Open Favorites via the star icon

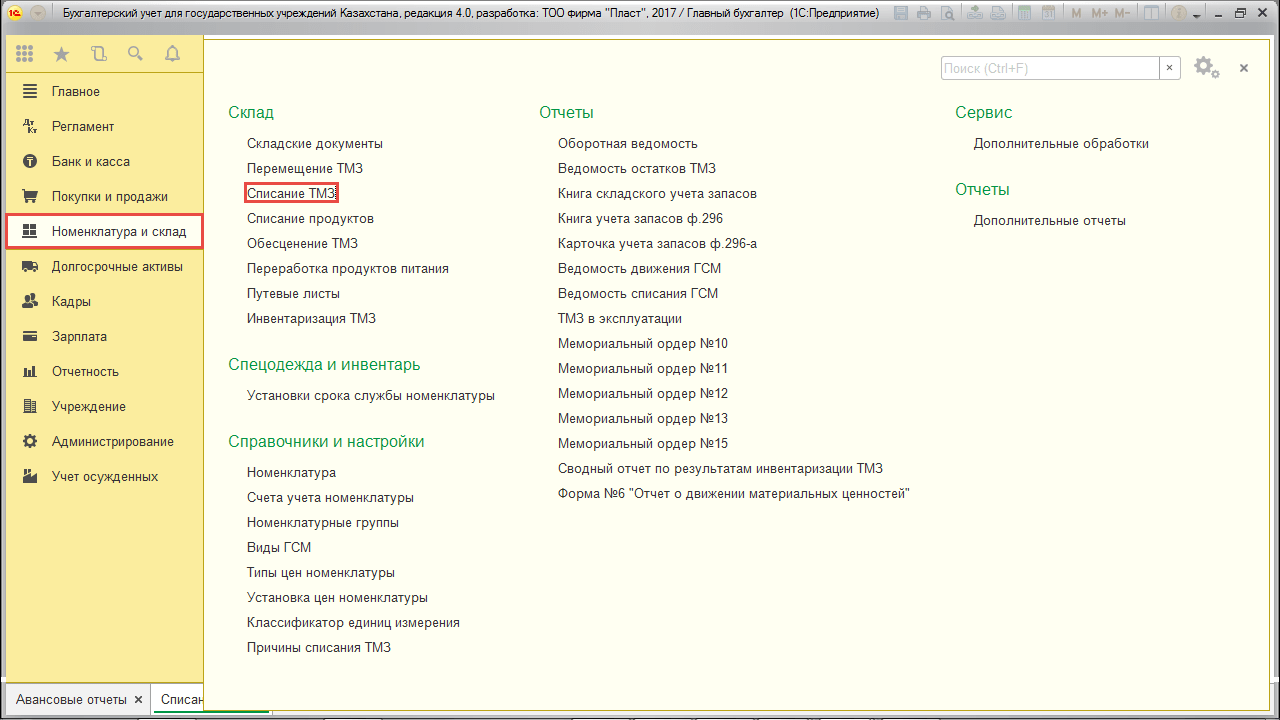point(61,54)
